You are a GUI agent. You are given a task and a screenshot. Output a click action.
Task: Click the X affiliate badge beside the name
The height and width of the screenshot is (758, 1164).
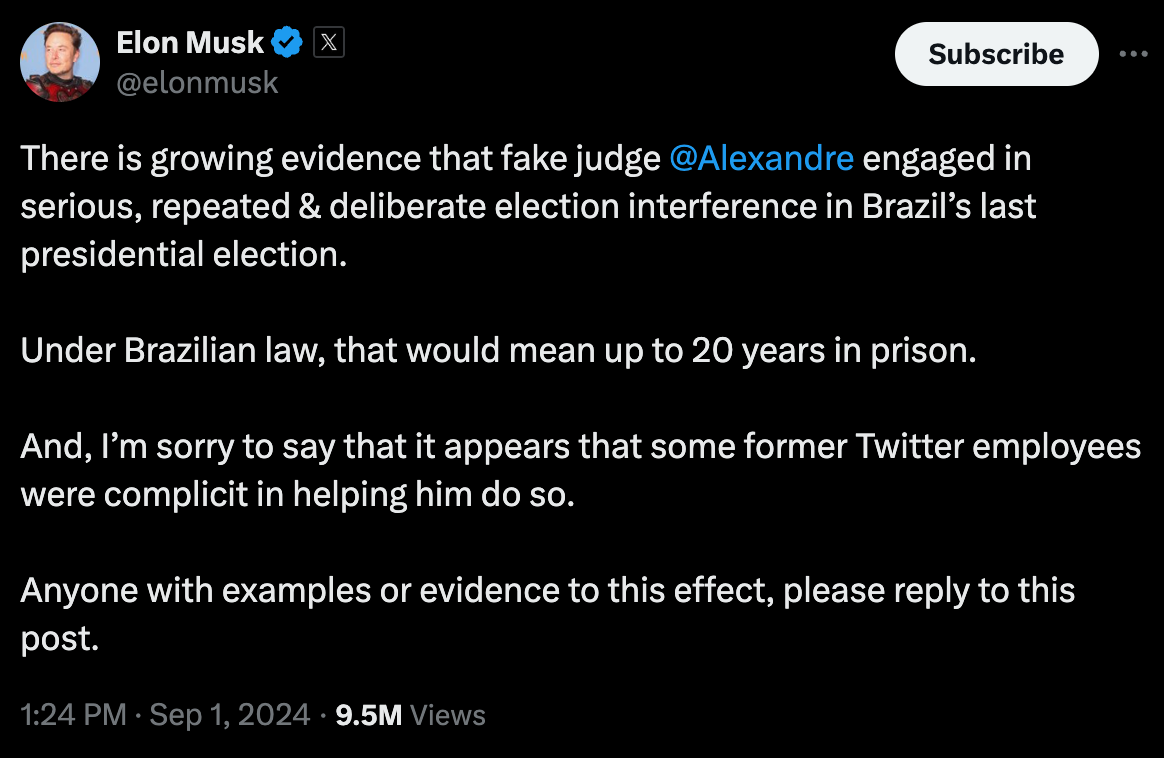click(329, 42)
